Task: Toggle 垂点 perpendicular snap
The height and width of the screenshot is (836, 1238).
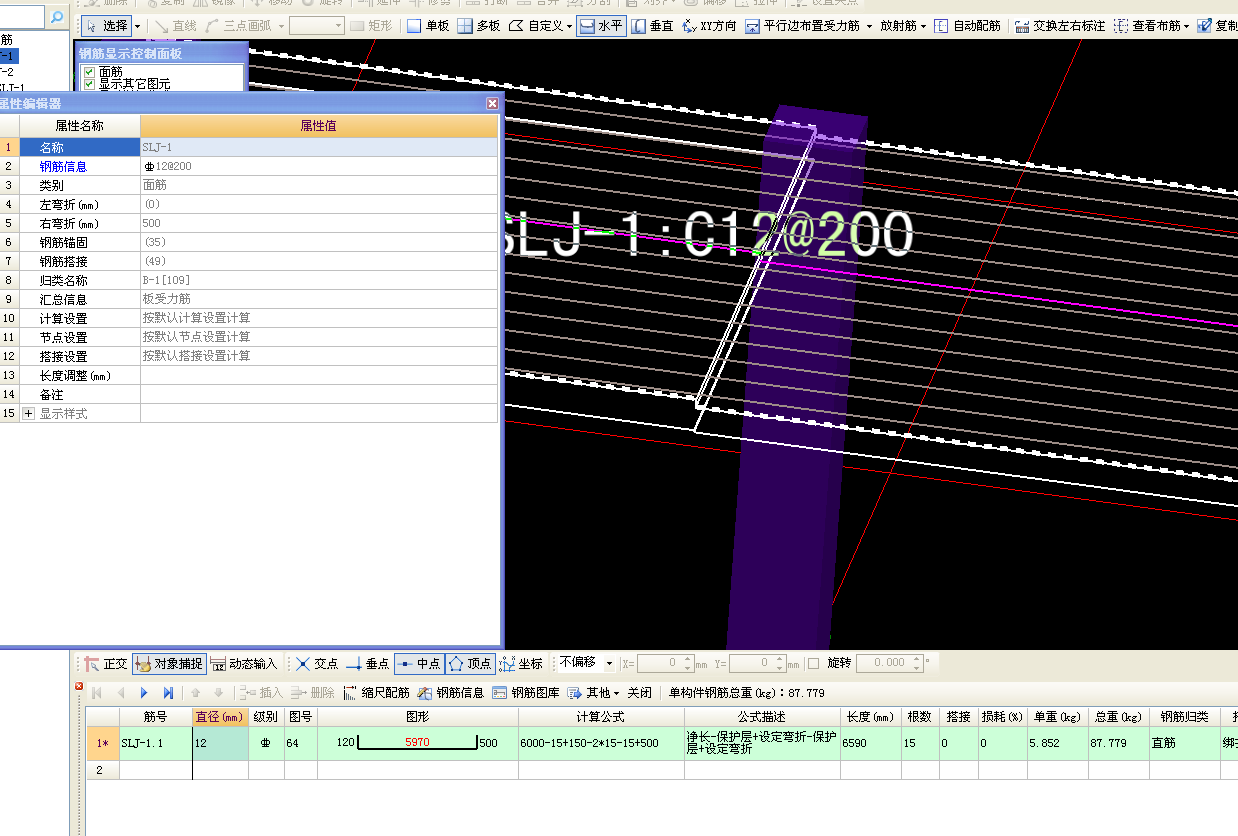Action: 367,663
